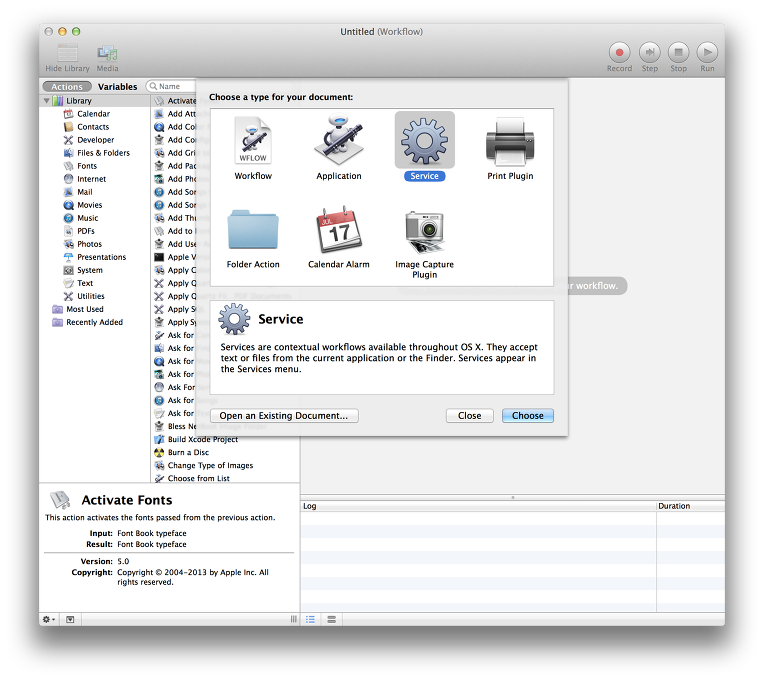Select the Application document type
The image size is (764, 680).
(339, 148)
